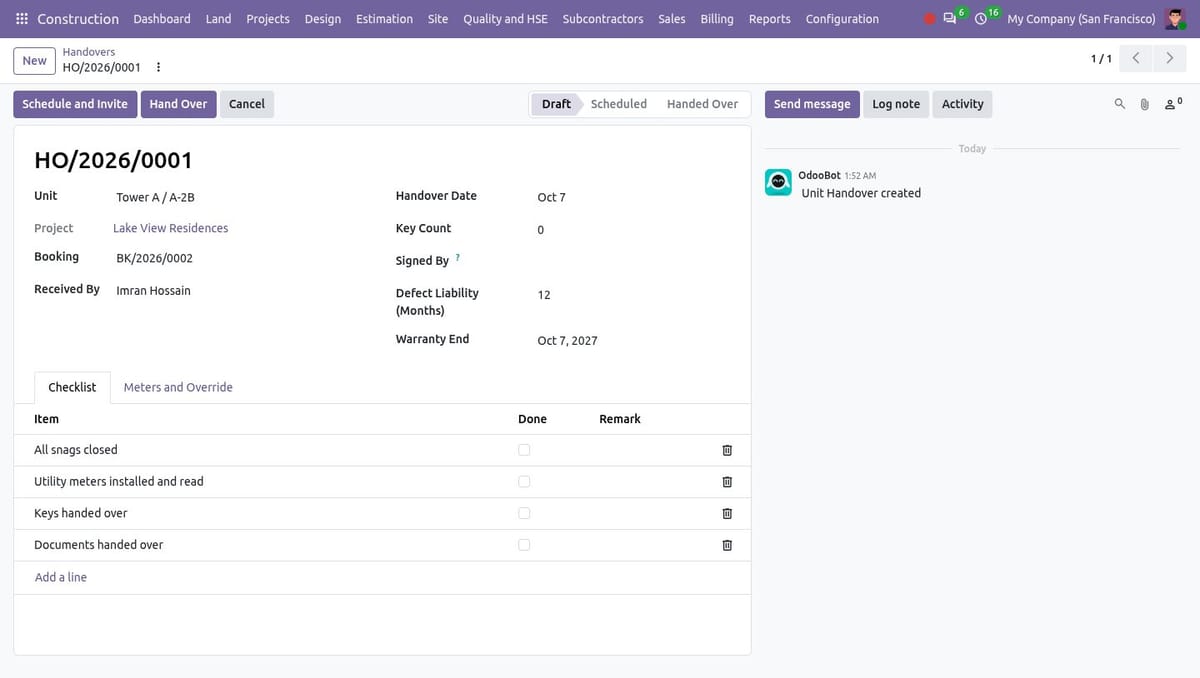Screen dimensions: 1200x678
Task: Delete the 'Keys handed over' row
Action: tap(727, 513)
